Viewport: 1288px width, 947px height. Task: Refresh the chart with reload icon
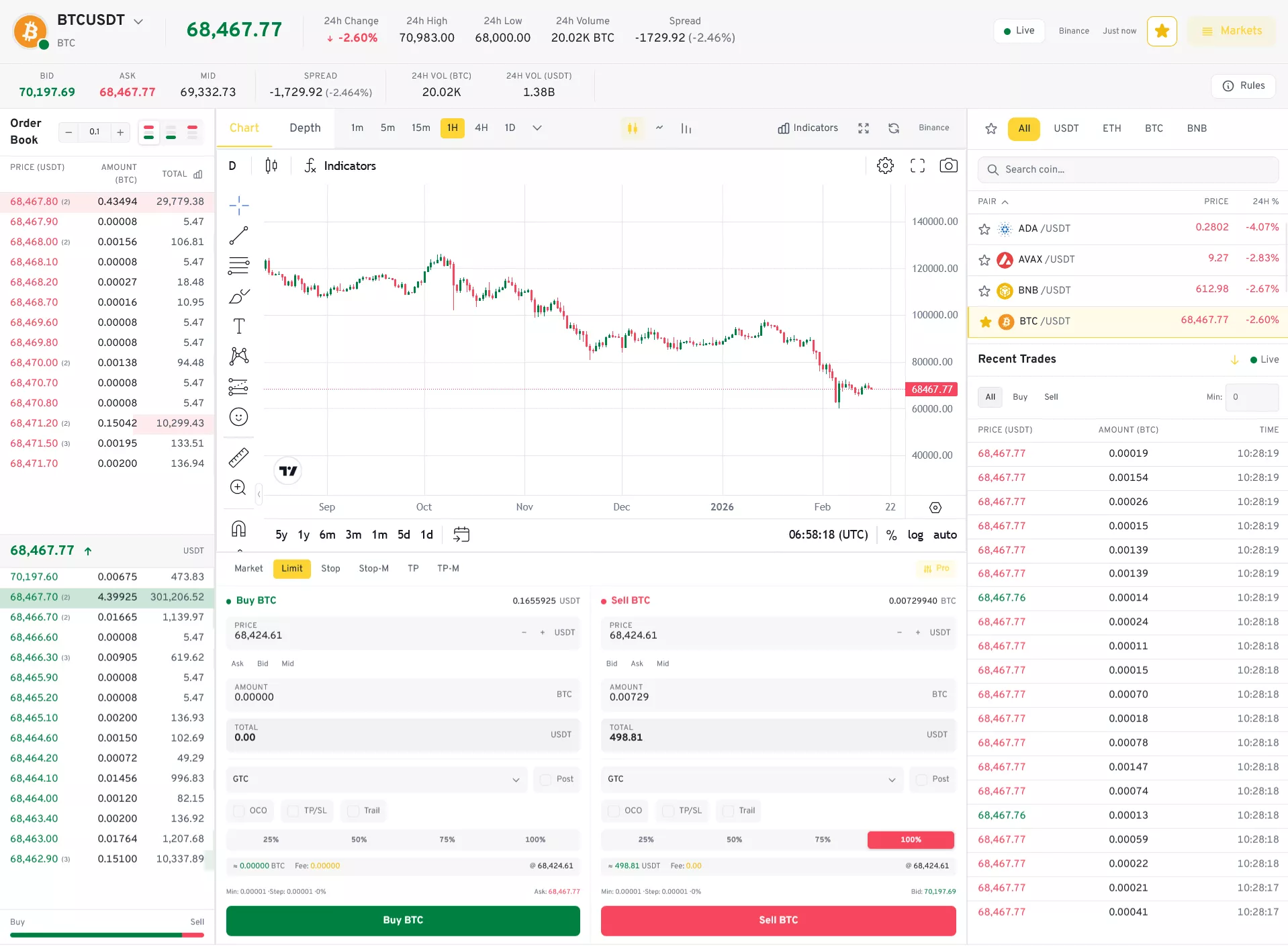[x=893, y=128]
